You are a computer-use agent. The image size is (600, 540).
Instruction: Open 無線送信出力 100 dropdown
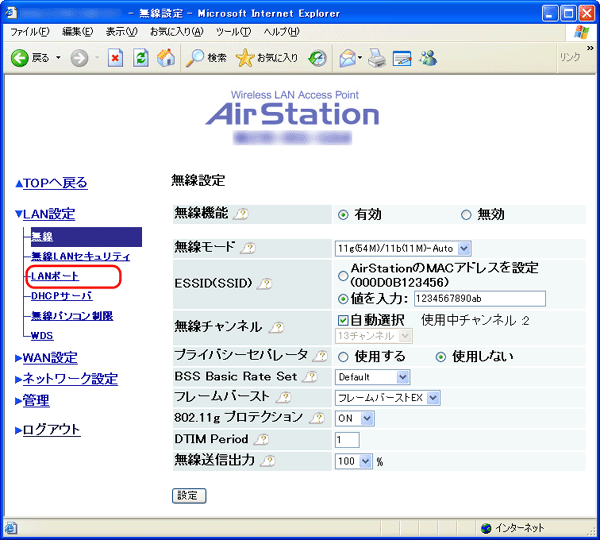pos(354,462)
